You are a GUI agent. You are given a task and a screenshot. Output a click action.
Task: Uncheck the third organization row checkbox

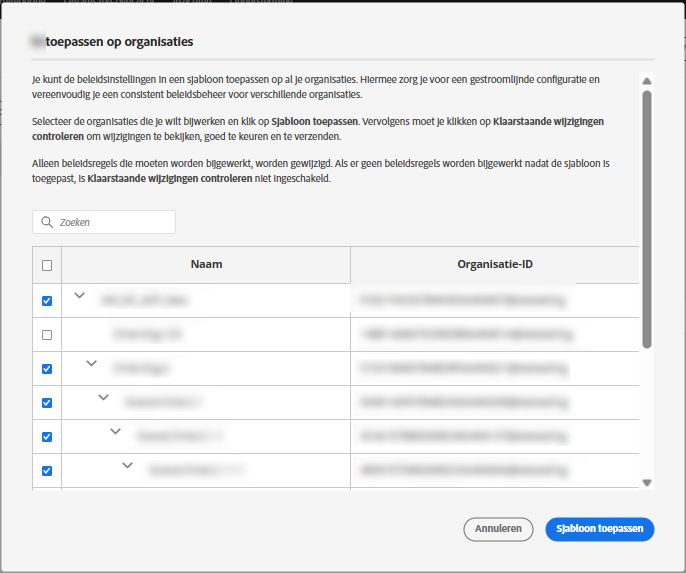point(47,369)
